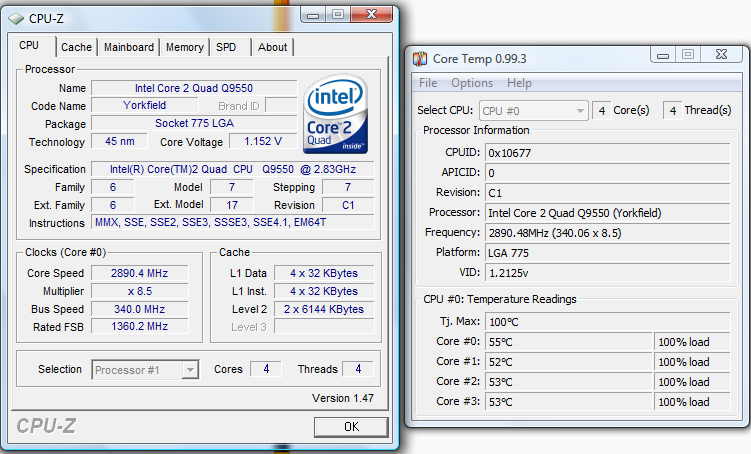Click the Technology value 45 nm
Viewport: 751px width, 454px height.
point(120,141)
